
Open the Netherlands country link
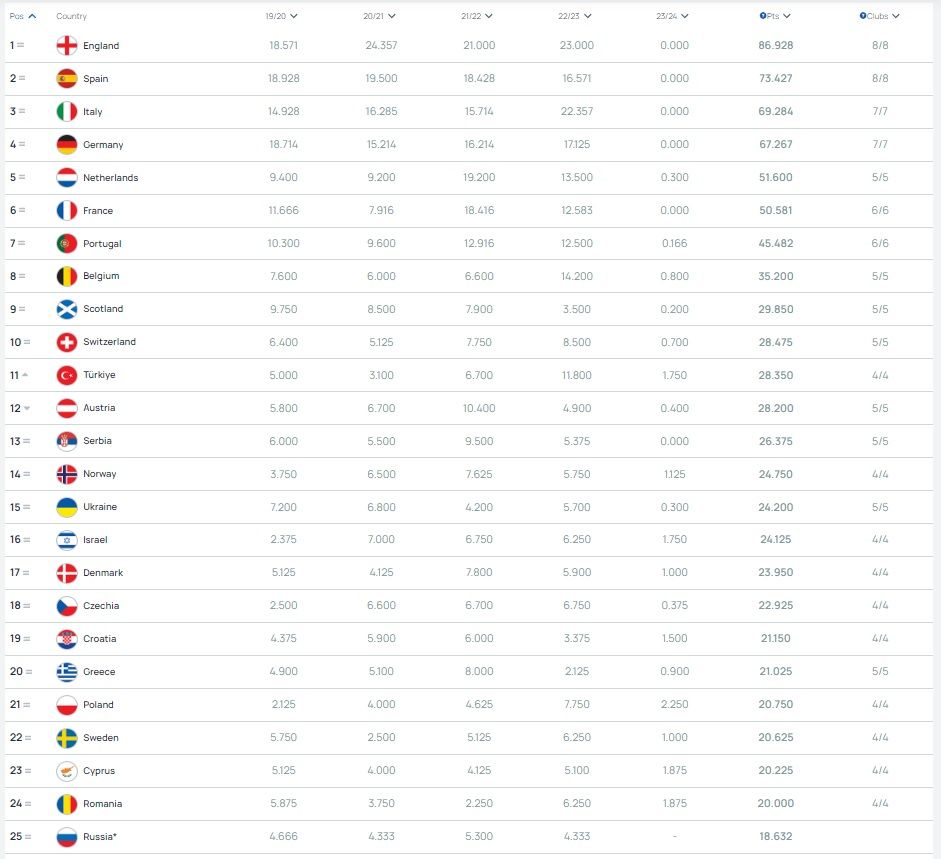(x=110, y=178)
